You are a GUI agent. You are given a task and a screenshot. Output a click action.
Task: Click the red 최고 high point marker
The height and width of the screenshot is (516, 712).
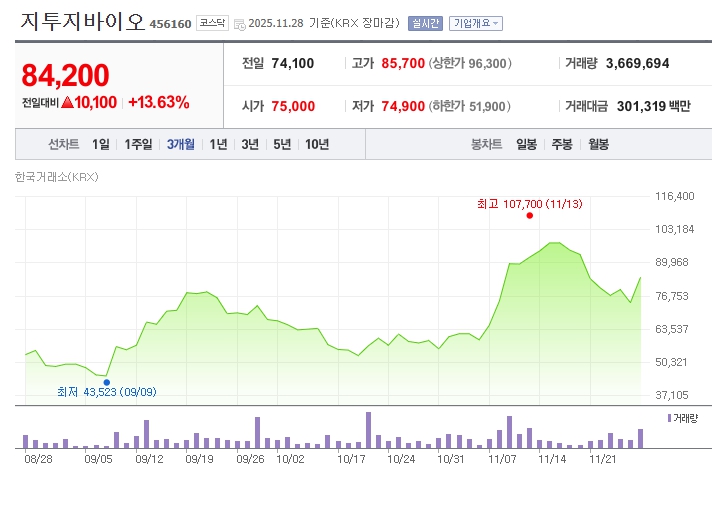[x=529, y=216]
